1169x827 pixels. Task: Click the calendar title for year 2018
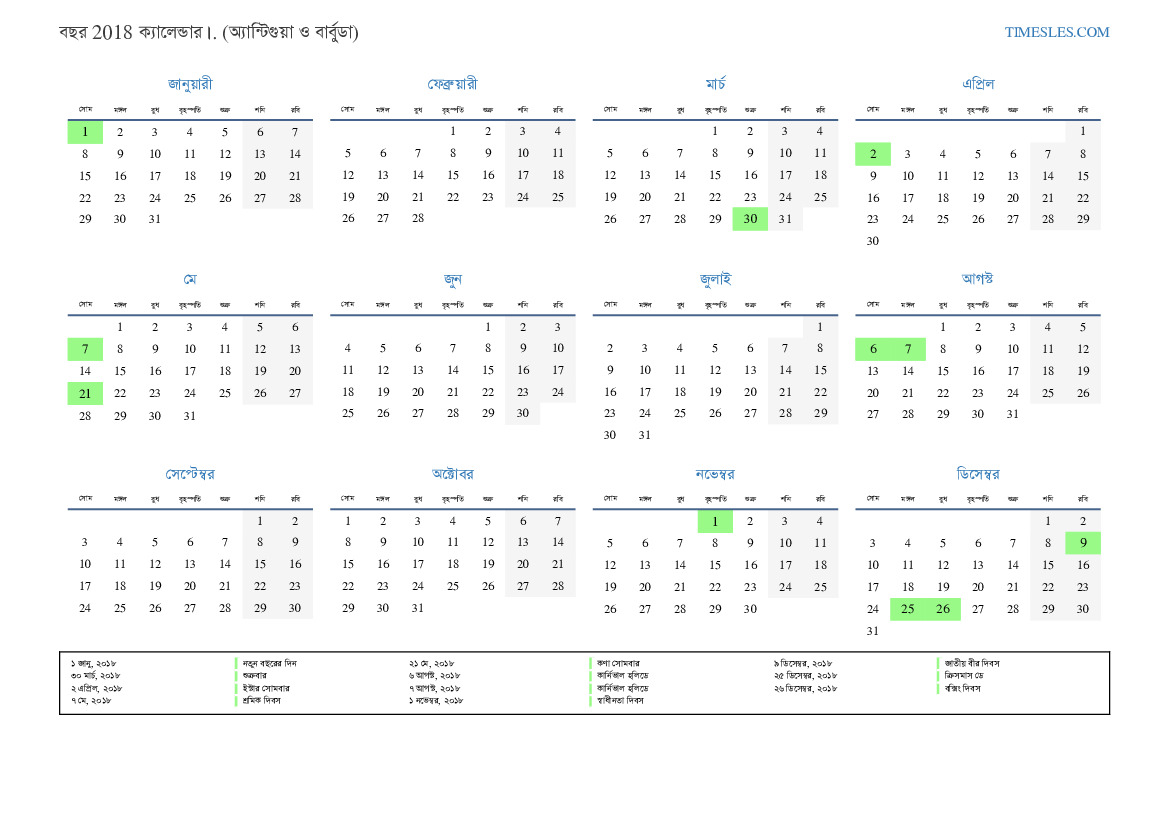click(x=209, y=33)
